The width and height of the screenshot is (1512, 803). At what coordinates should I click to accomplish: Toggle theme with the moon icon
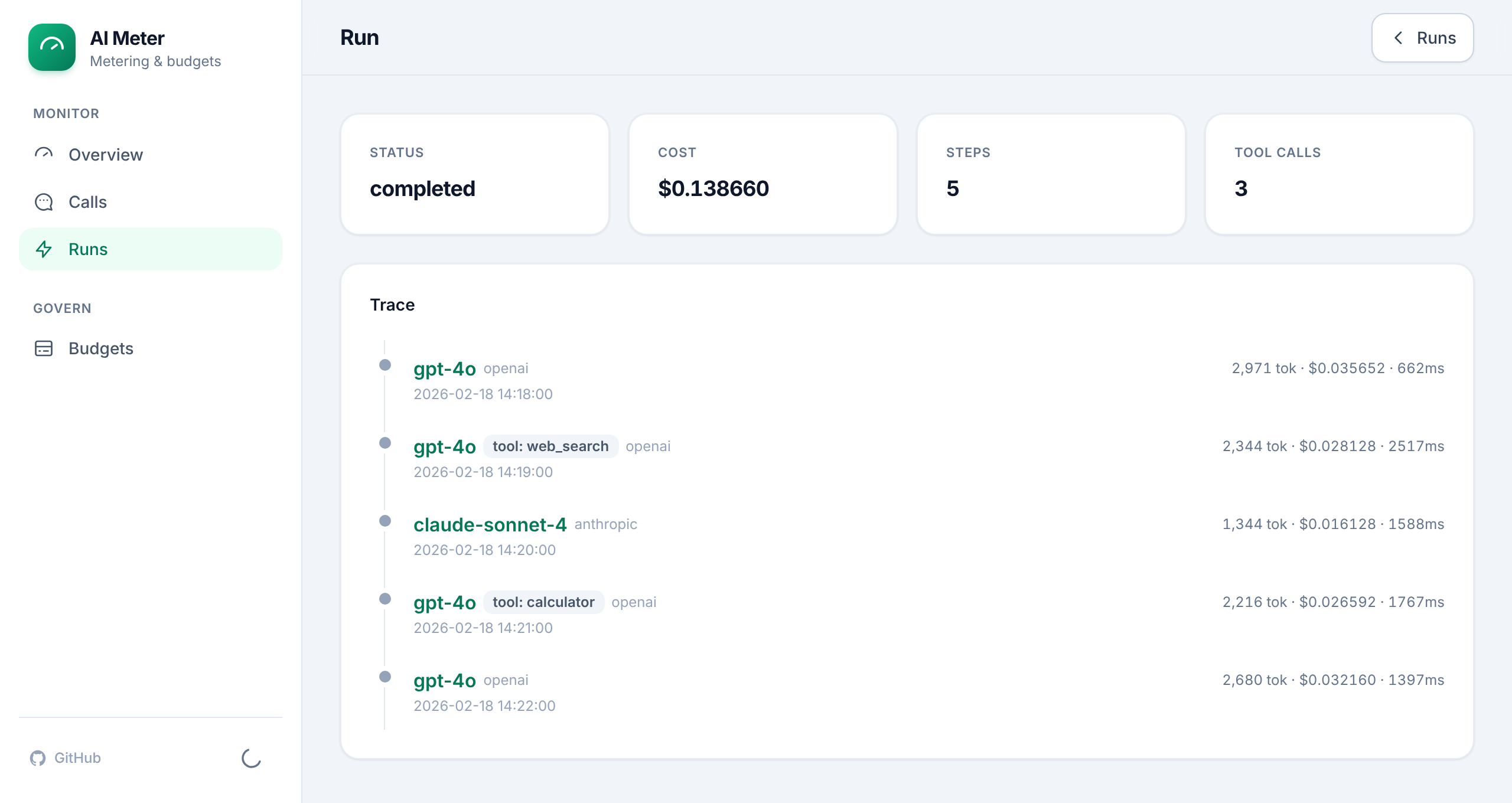coord(252,758)
